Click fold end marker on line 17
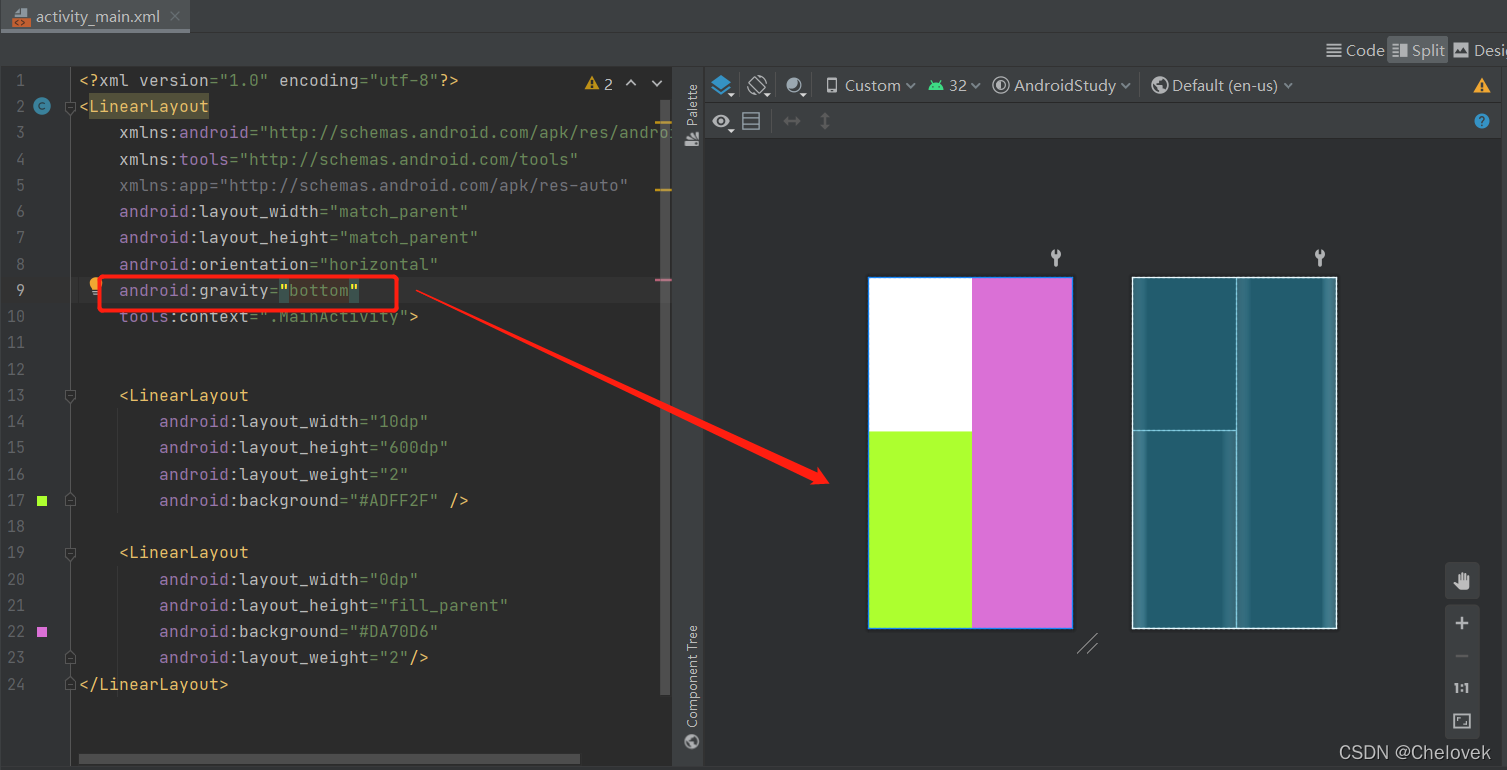 point(70,500)
